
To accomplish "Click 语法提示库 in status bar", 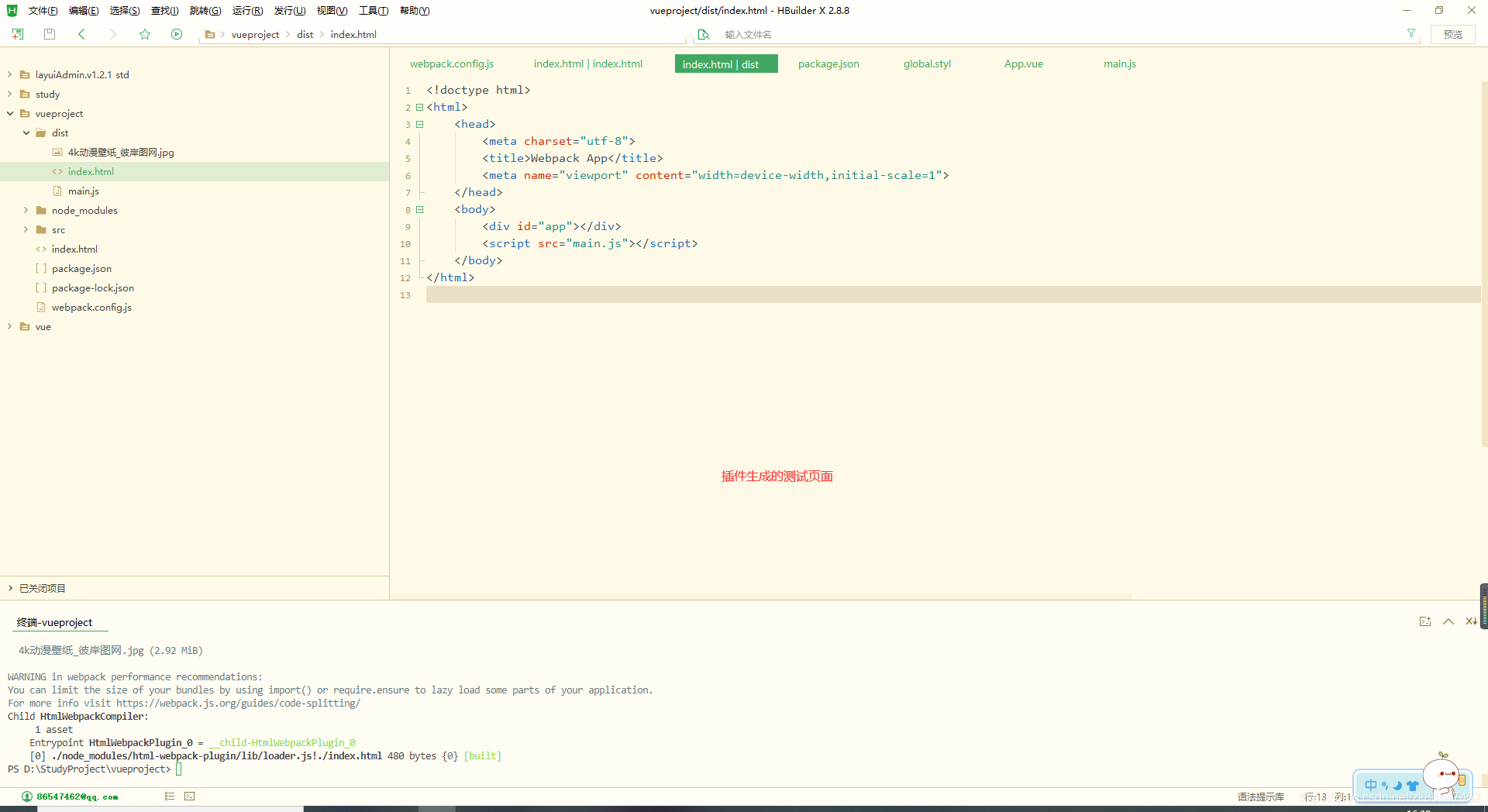I will click(1261, 797).
